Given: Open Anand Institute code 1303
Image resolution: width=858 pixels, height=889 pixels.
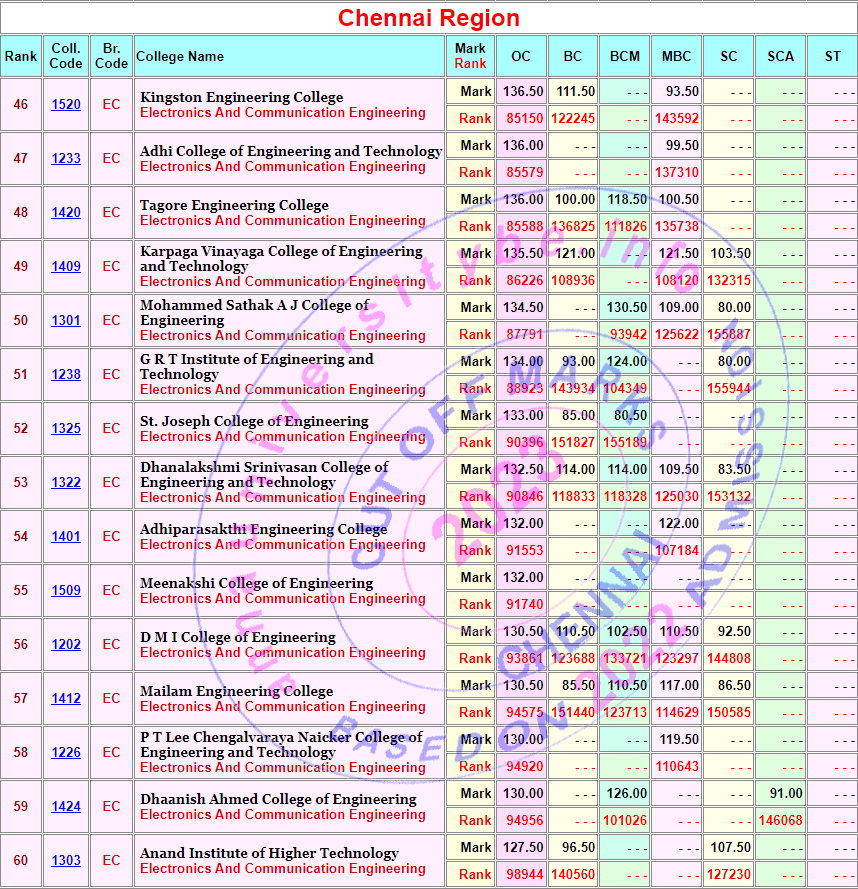Looking at the screenshot, I should click(66, 861).
